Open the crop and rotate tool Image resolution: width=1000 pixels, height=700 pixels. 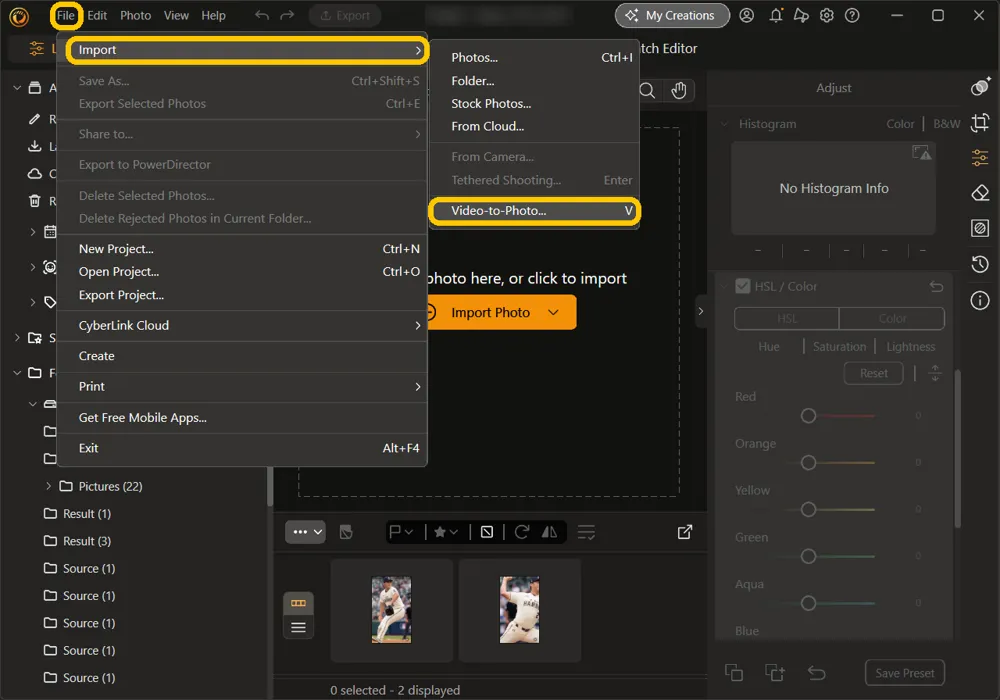980,122
